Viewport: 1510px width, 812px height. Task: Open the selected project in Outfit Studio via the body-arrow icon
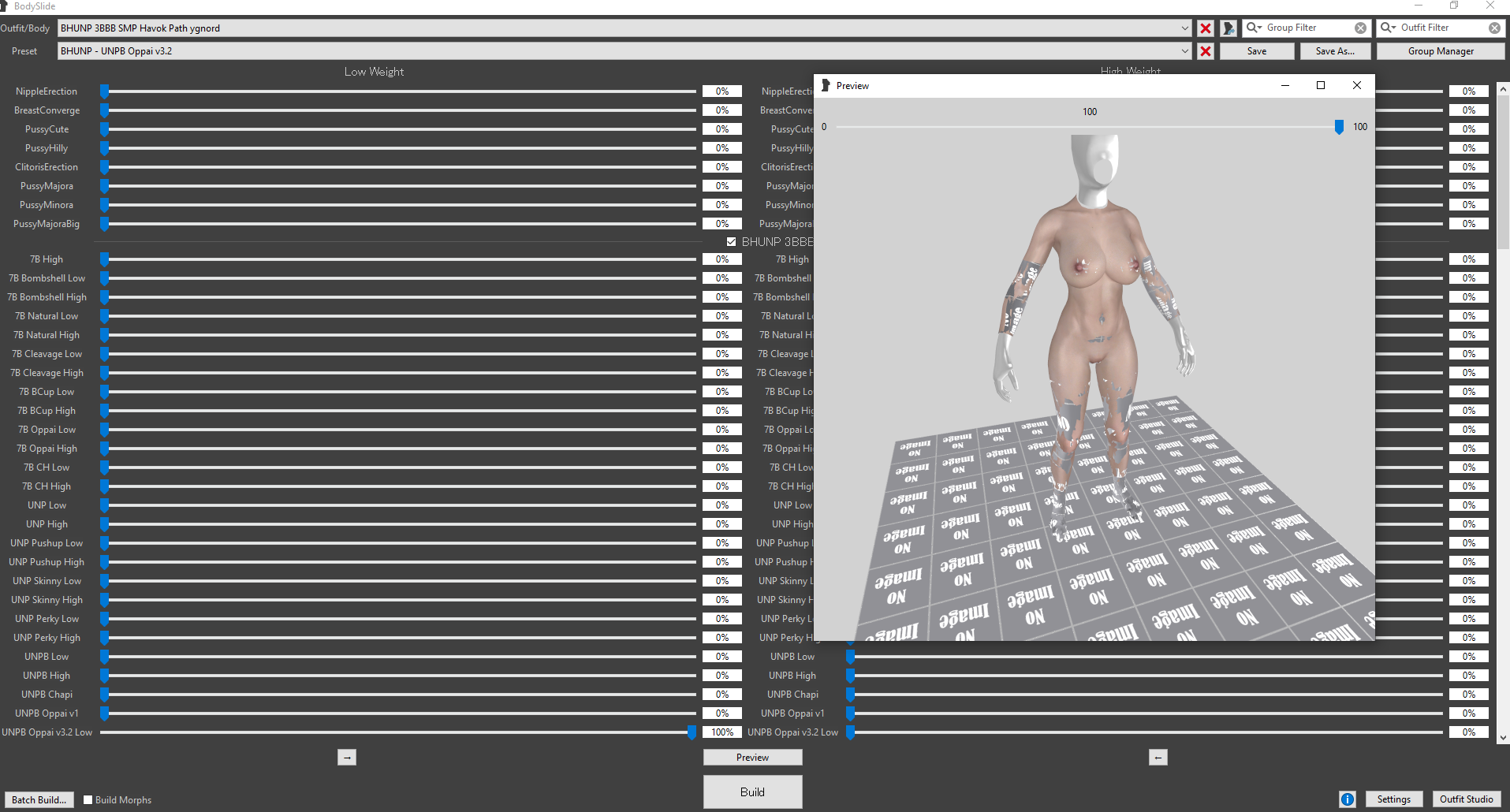click(1229, 28)
